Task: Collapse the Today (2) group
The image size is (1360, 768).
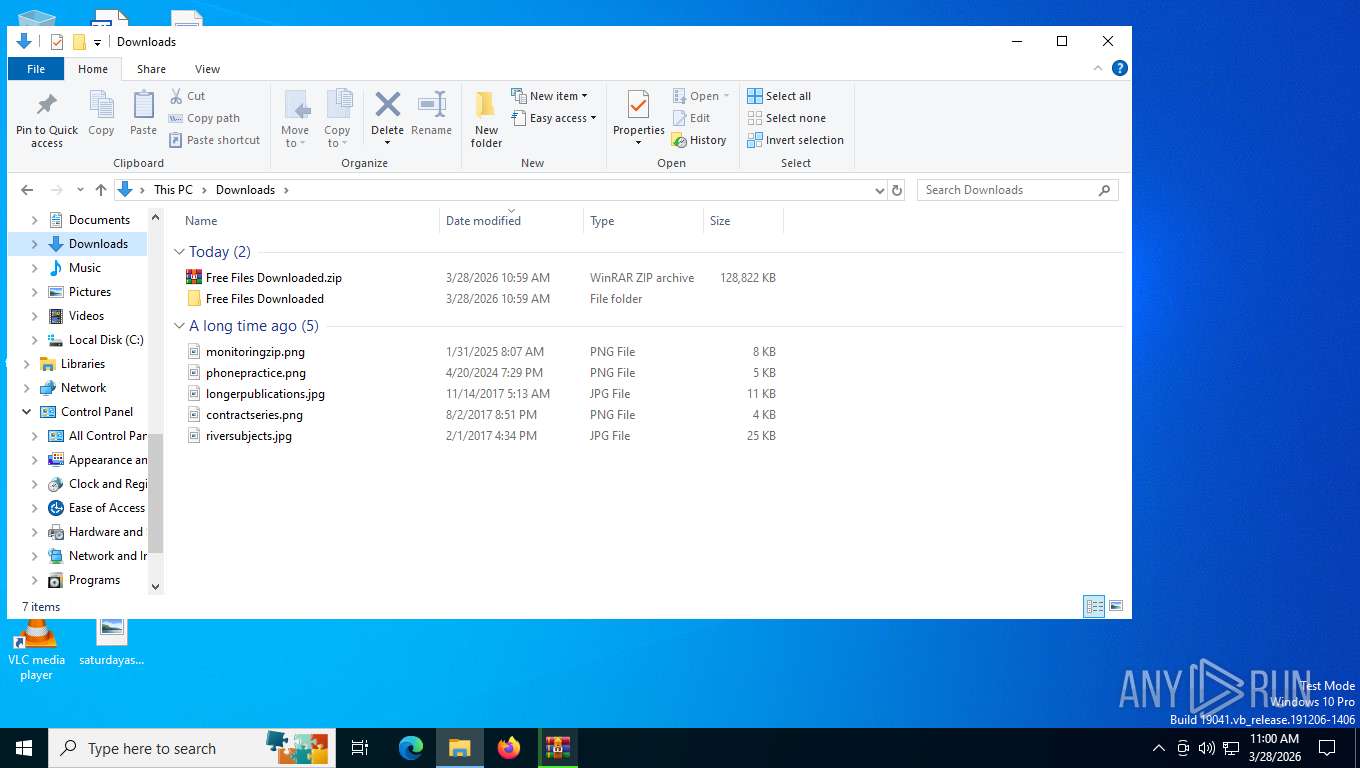Action: (x=180, y=252)
